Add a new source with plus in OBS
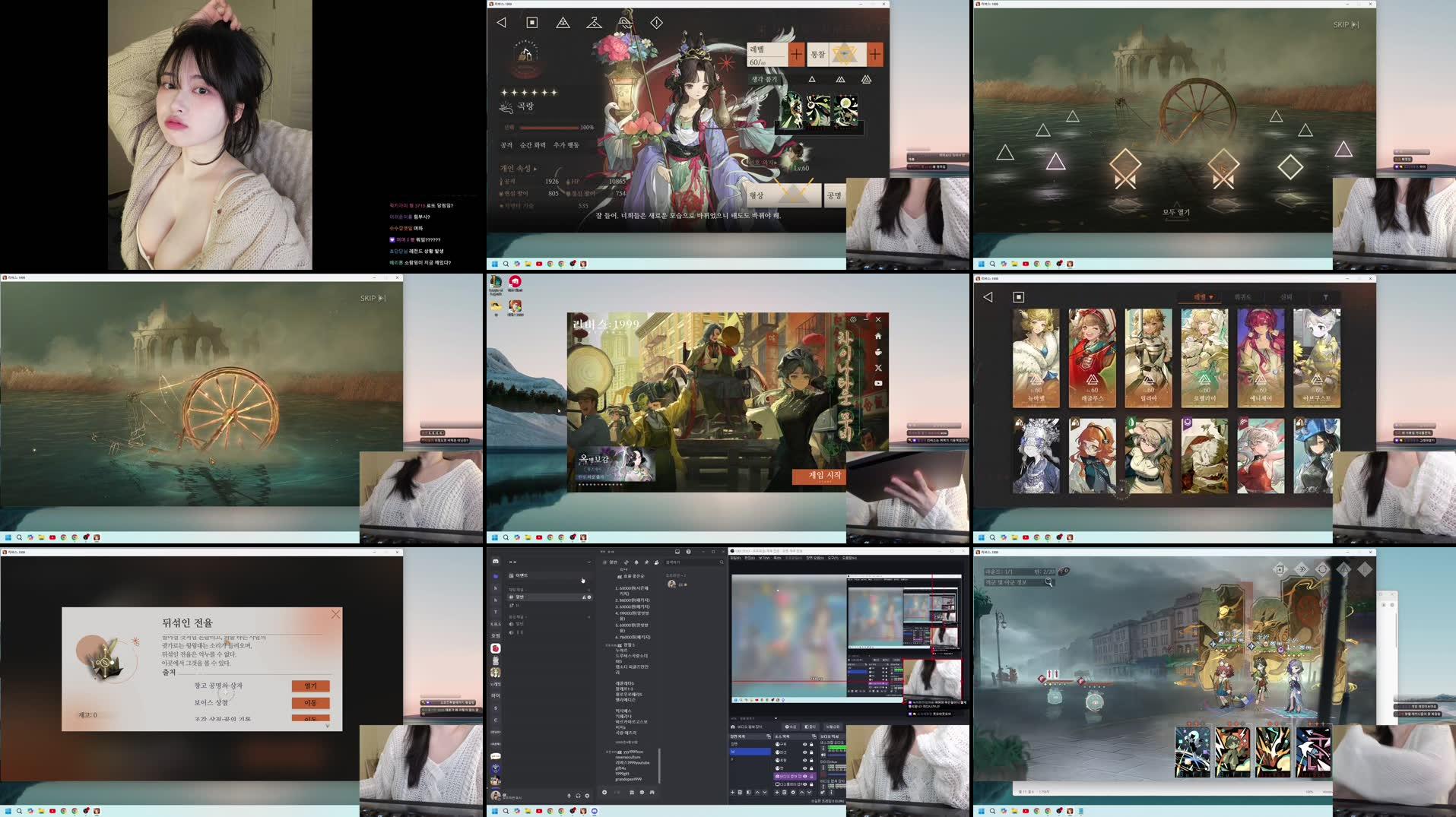This screenshot has width=1456, height=817. 777,793
